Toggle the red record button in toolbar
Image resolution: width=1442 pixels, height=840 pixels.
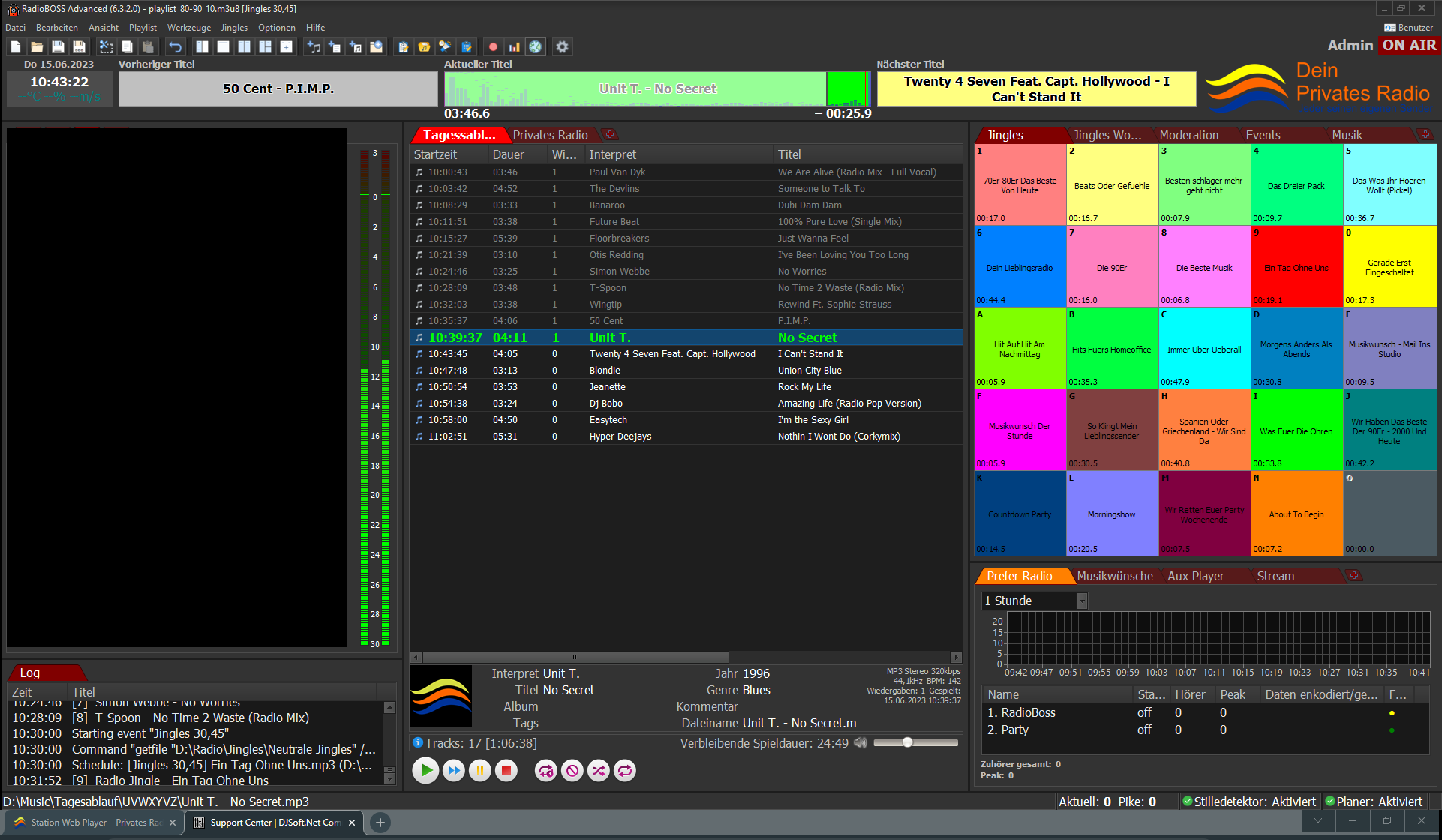493,46
